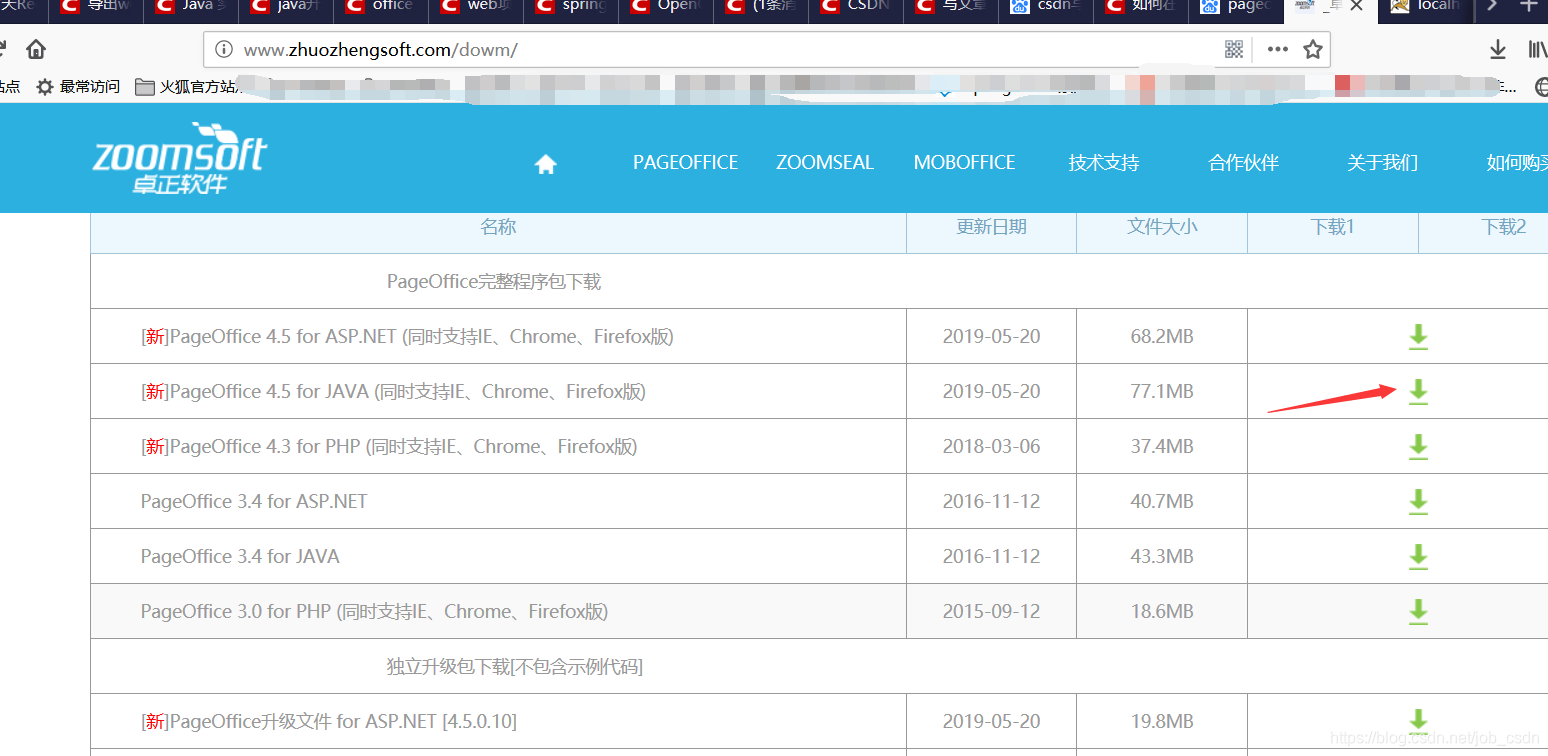
Task: Click PageOffice升级文件 for ASP.NET name
Action: (329, 721)
